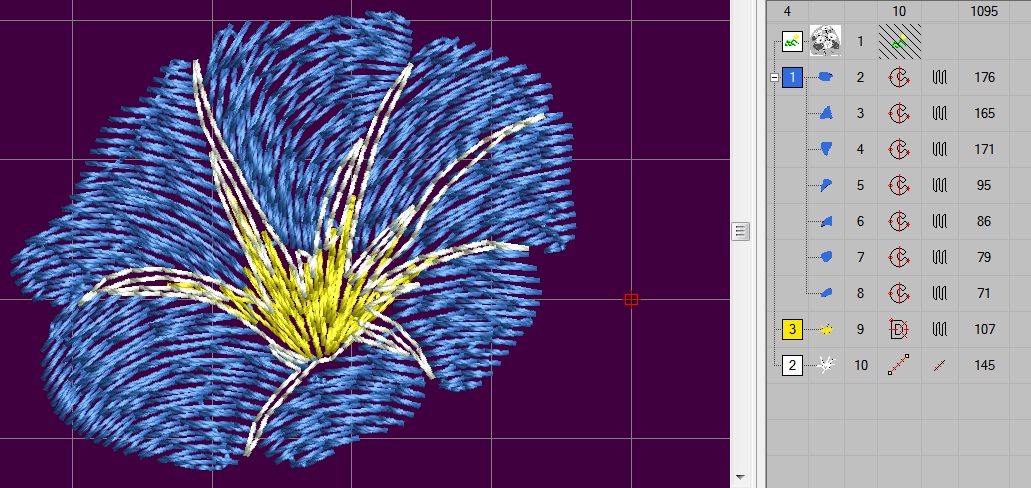Open the grayscale flower thumbnail in row 1
This screenshot has width=1031, height=488.
coord(825,41)
